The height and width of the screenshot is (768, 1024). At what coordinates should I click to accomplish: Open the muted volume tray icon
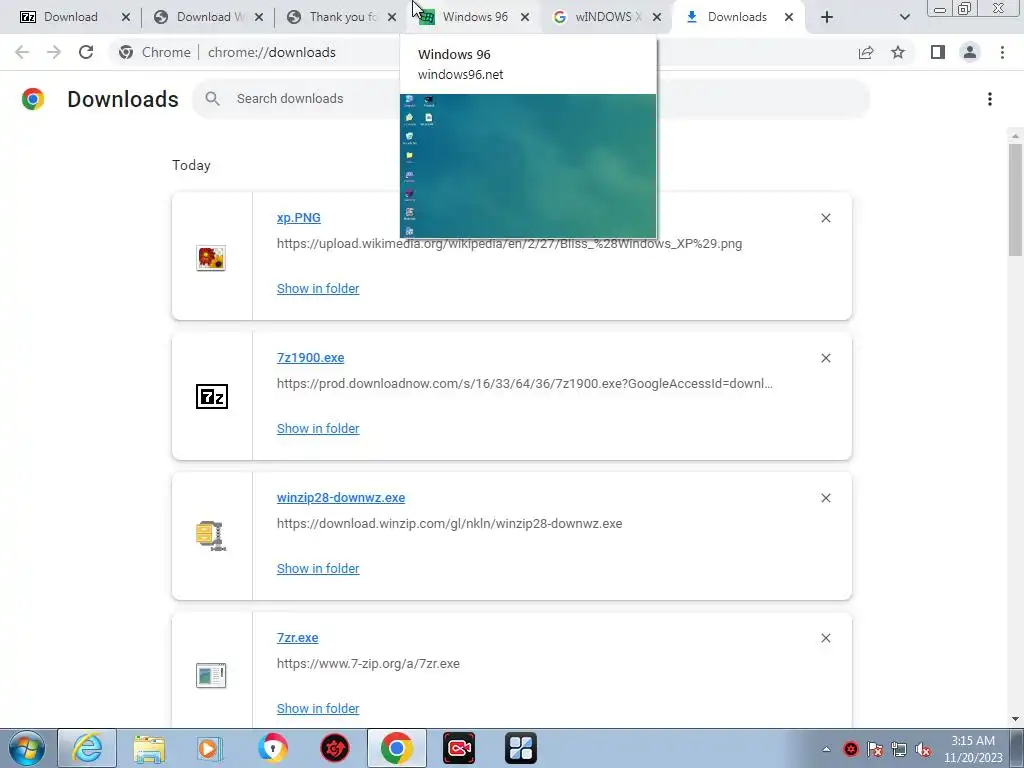[923, 749]
